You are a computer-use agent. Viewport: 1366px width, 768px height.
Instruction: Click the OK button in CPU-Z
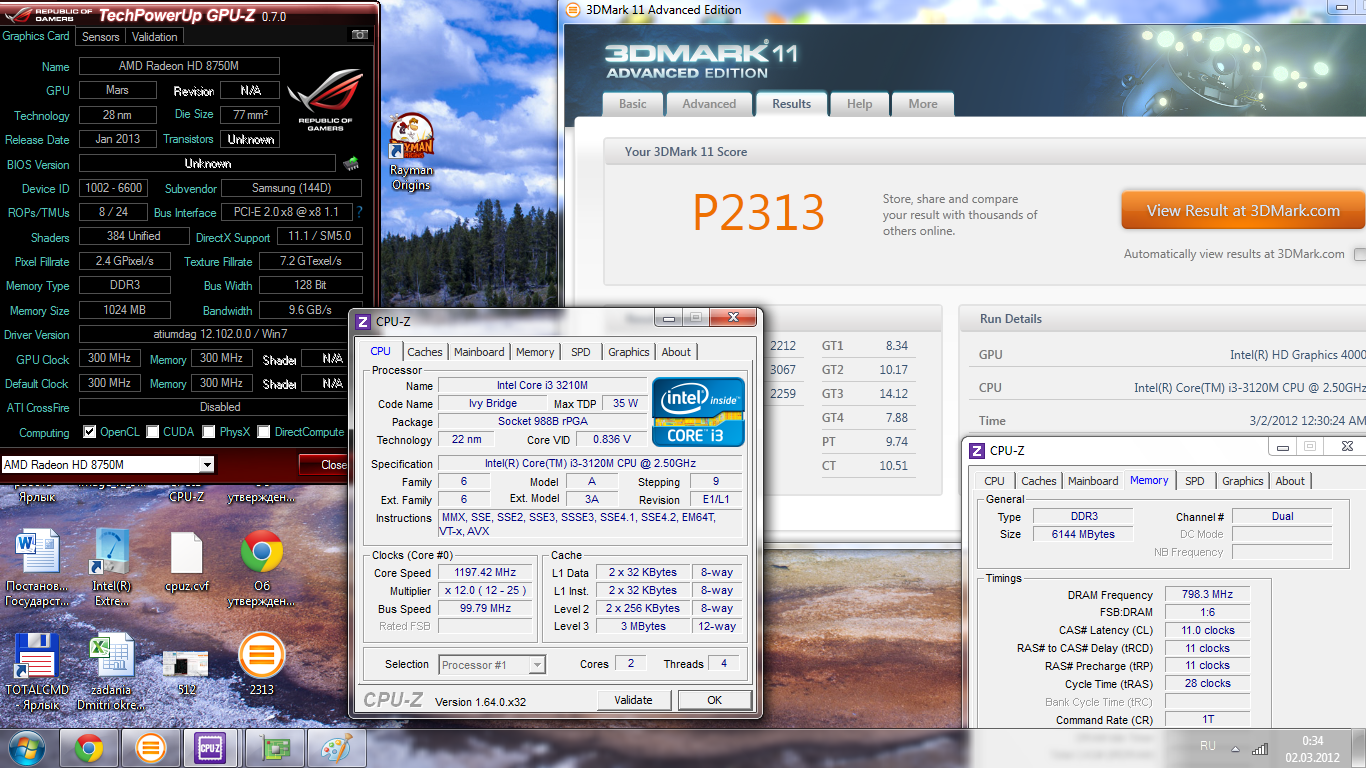point(714,700)
